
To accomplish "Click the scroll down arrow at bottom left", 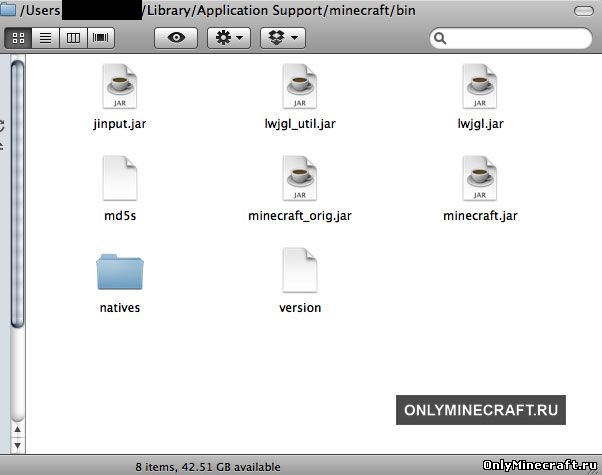I will (17, 447).
